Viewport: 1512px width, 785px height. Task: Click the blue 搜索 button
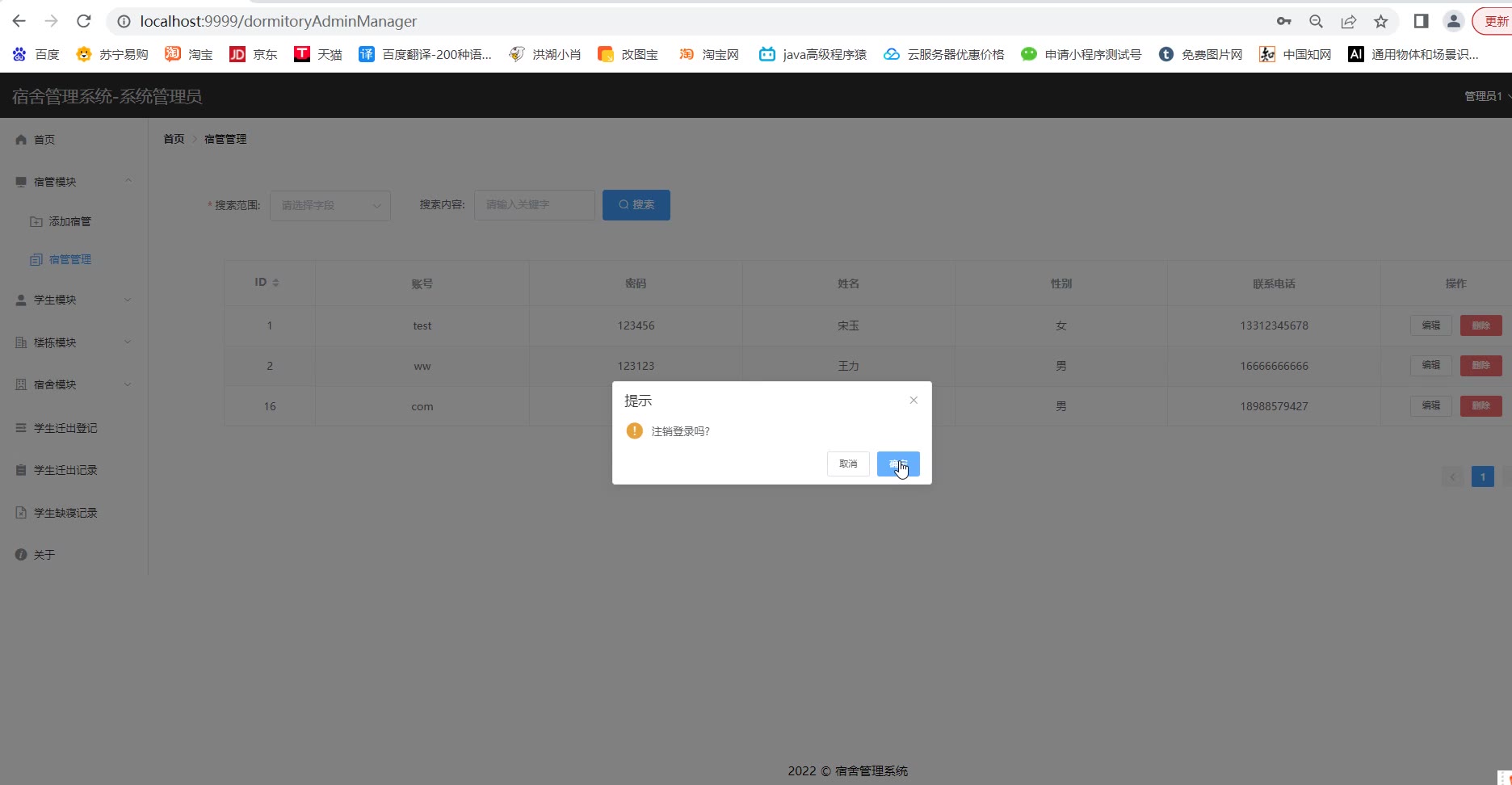[x=636, y=205]
